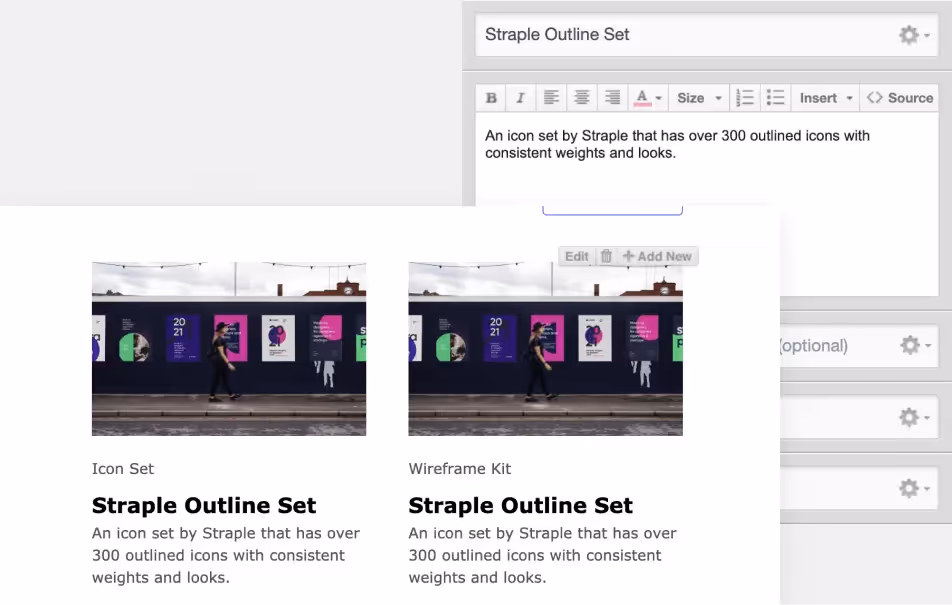The width and height of the screenshot is (952, 605).
Task: Open gear menu for Straple Outline Set field
Action: pos(914,35)
